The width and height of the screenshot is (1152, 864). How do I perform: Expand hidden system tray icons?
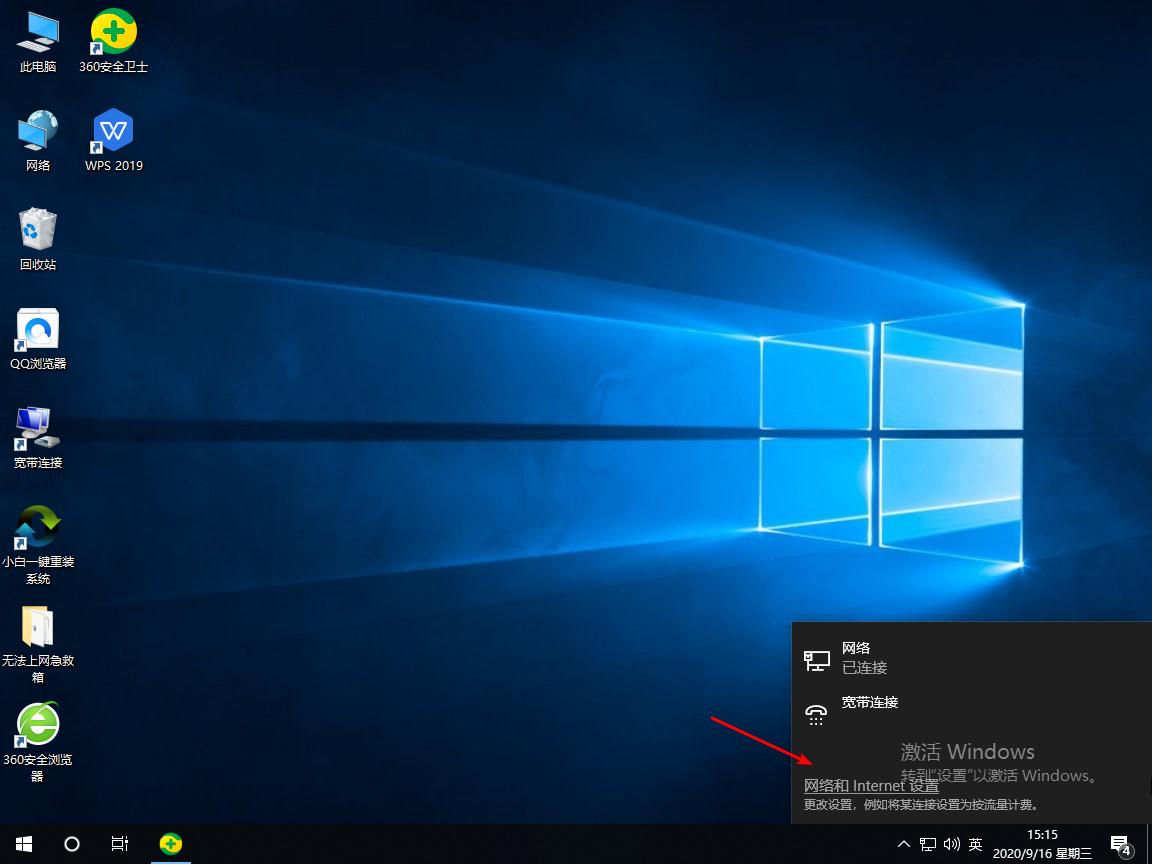903,843
